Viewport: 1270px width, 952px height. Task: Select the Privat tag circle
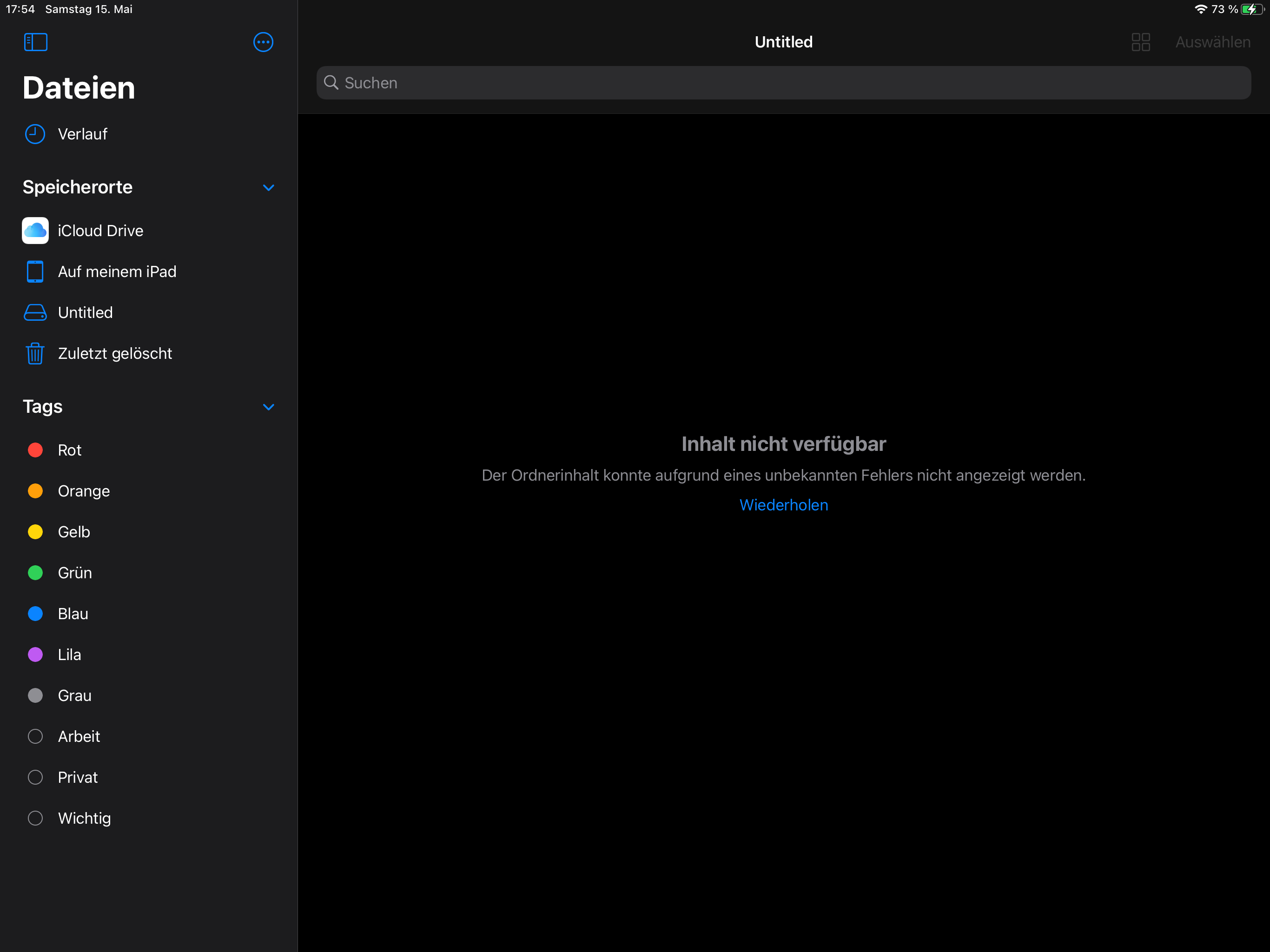[35, 777]
